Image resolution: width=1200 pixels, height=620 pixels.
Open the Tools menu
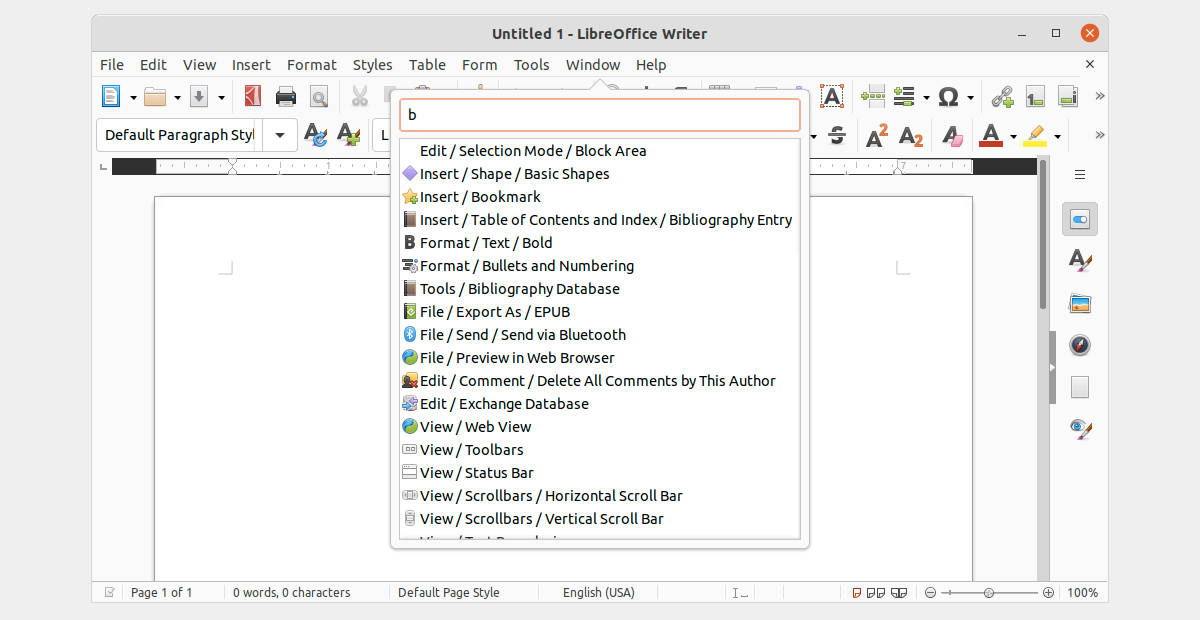coord(531,64)
